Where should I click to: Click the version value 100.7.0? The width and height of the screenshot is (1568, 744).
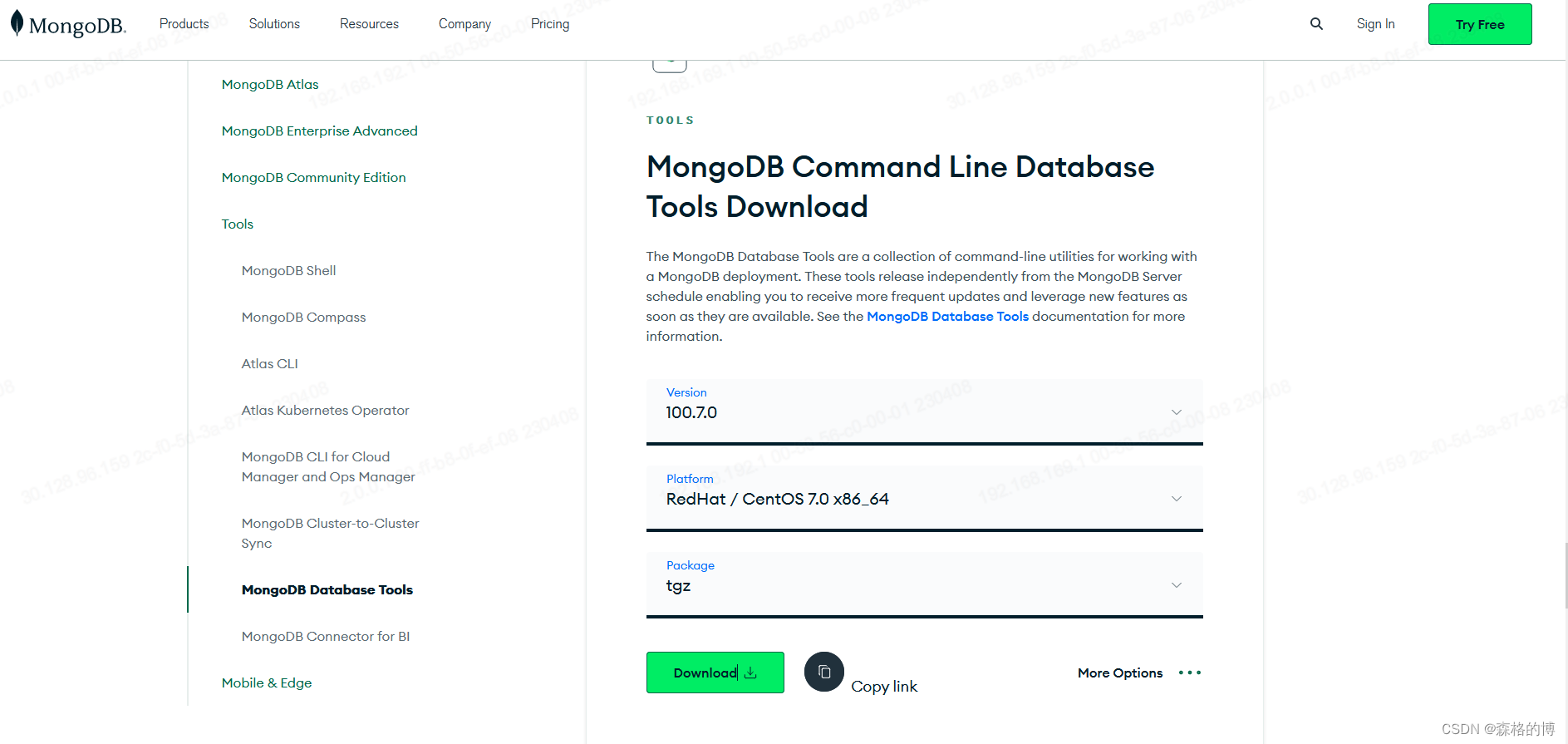[691, 412]
